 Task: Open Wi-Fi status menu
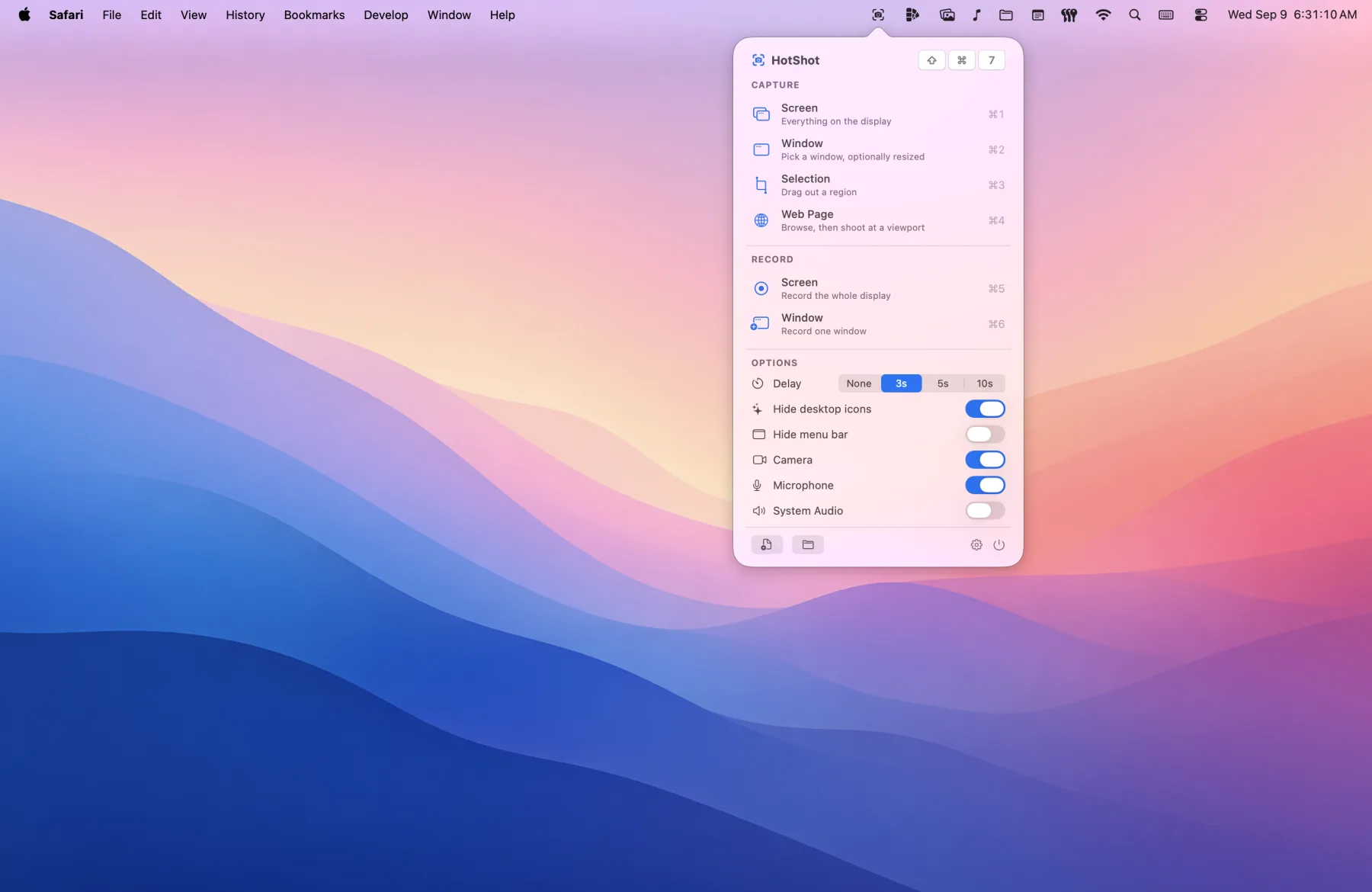1103,14
